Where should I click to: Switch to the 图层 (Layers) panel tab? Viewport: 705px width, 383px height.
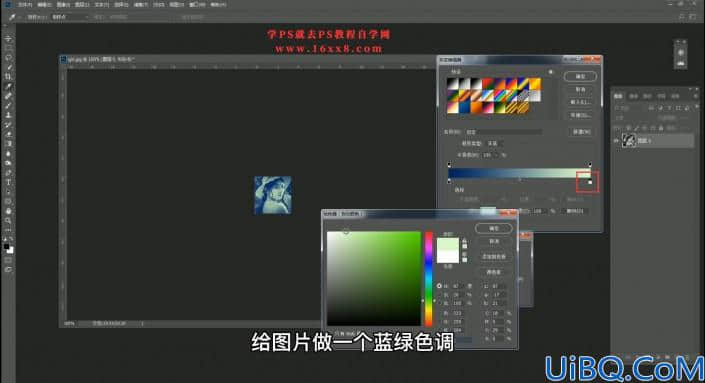pos(619,96)
